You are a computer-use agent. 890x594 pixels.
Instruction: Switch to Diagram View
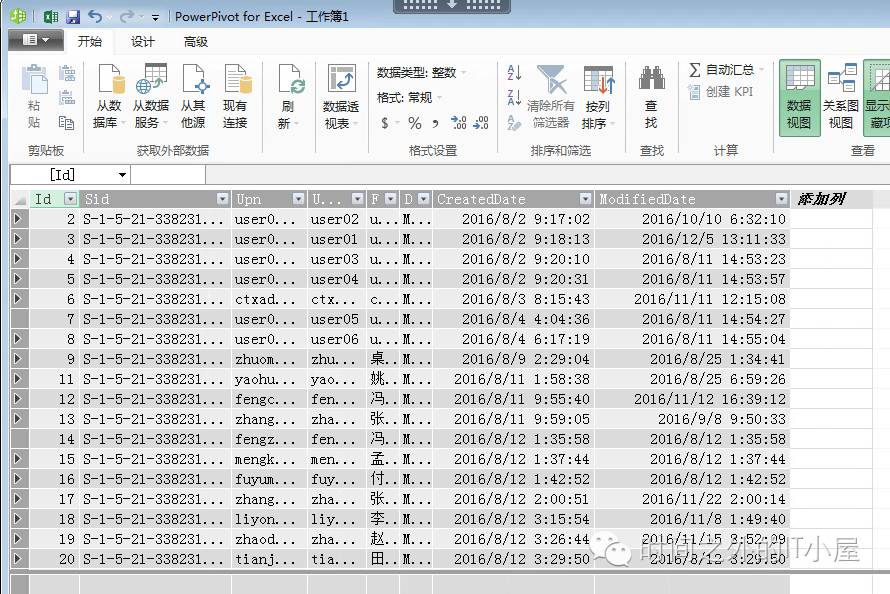pyautogui.click(x=841, y=98)
